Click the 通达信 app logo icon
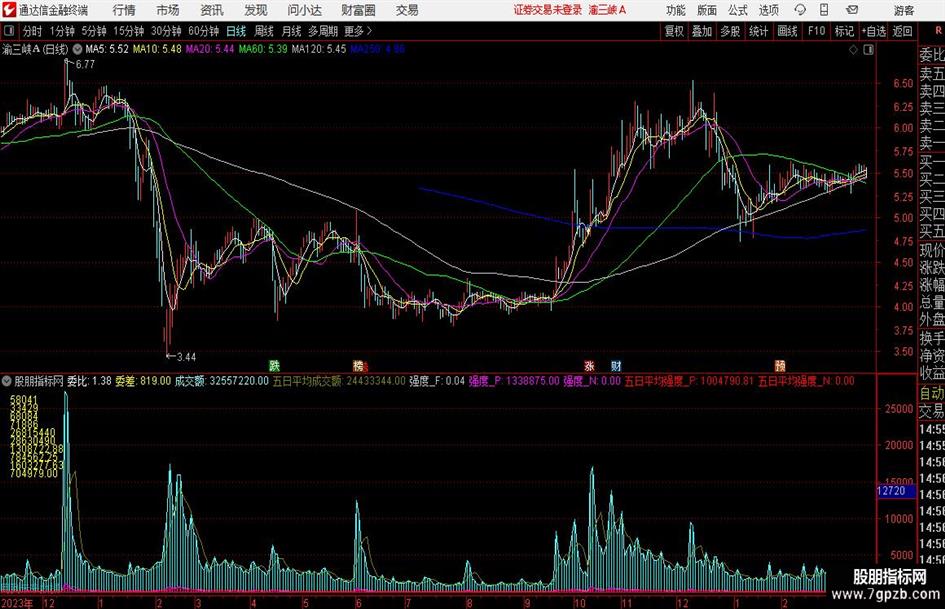Viewport: 945px width, 609px height. tap(9, 10)
